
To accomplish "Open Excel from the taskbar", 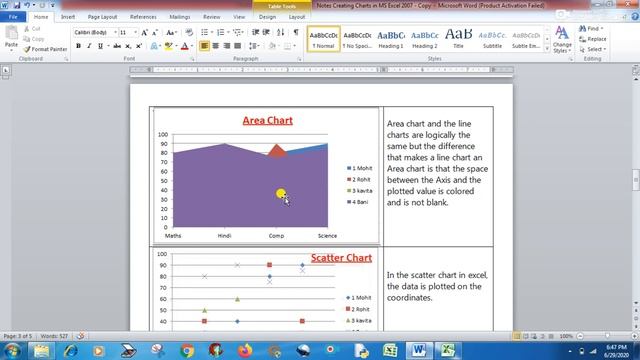I will point(447,350).
